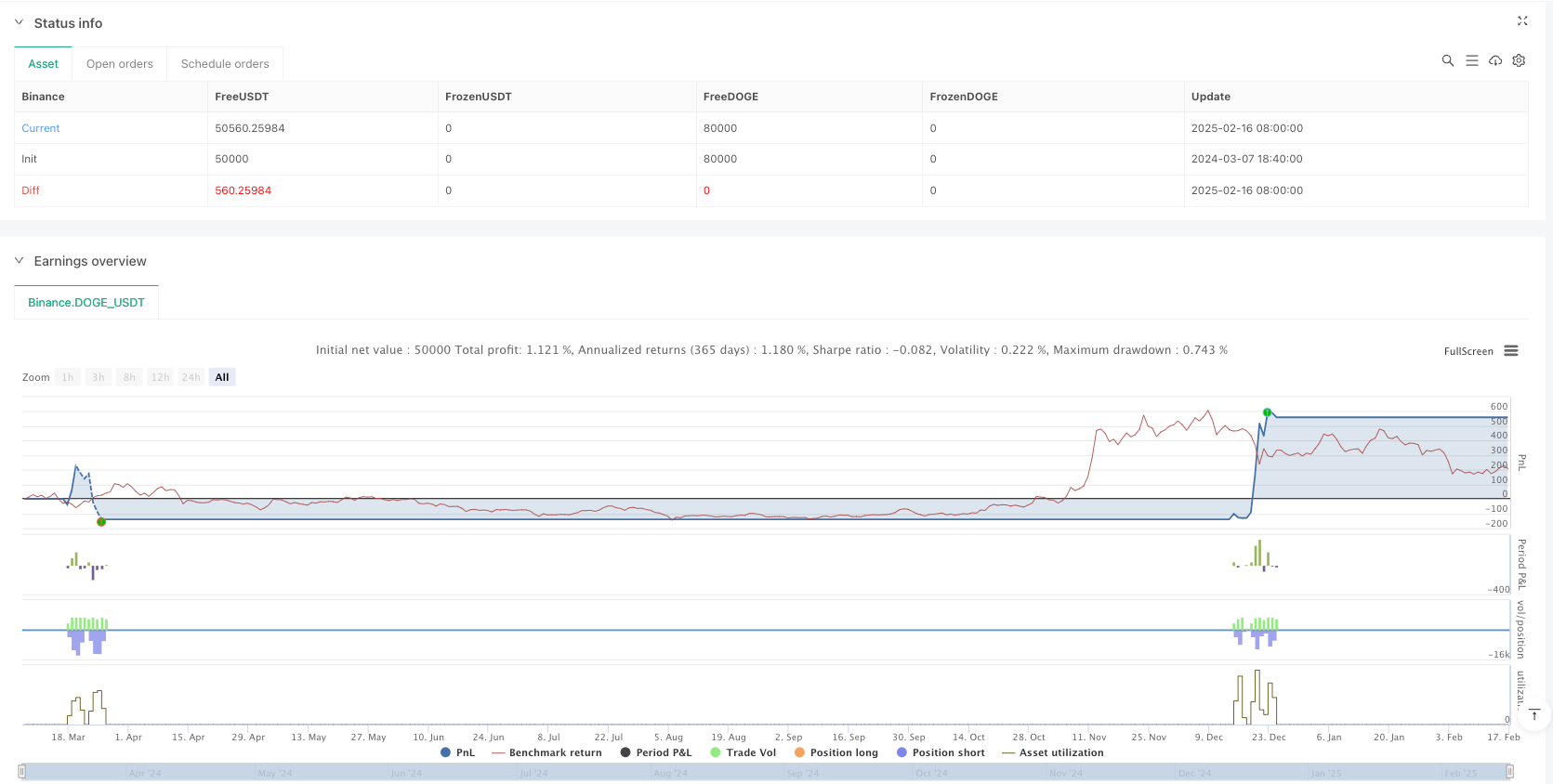The image size is (1553, 784).
Task: Open the list view menu icon
Action: [x=1471, y=60]
